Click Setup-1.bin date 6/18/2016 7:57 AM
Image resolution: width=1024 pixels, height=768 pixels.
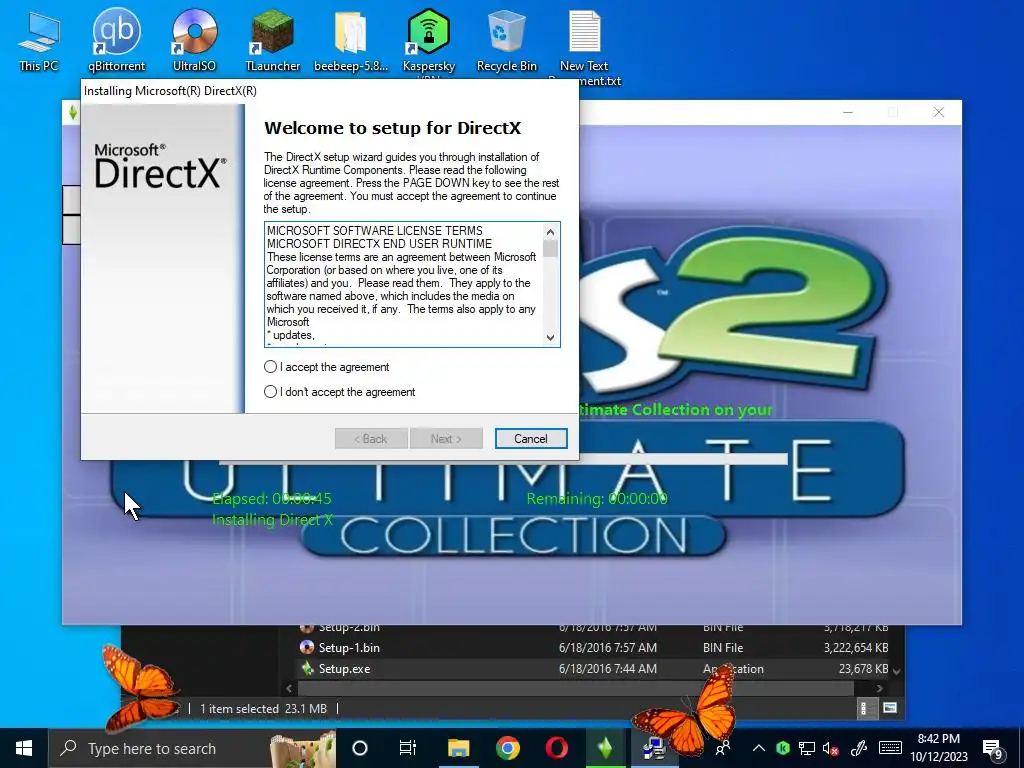point(607,648)
